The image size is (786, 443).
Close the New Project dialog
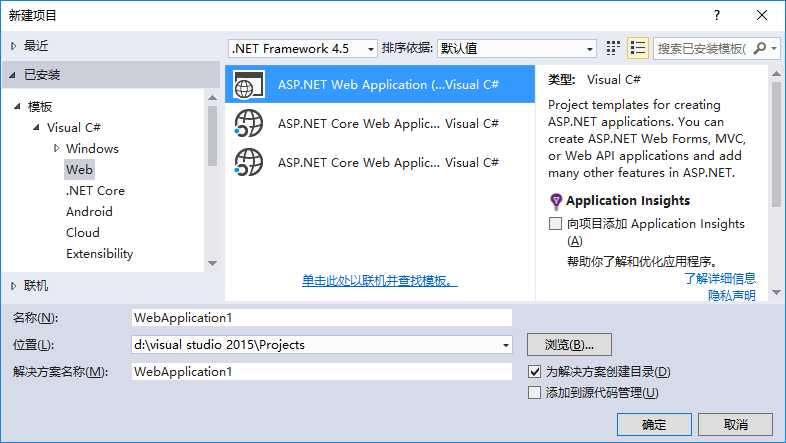pyautogui.click(x=762, y=16)
